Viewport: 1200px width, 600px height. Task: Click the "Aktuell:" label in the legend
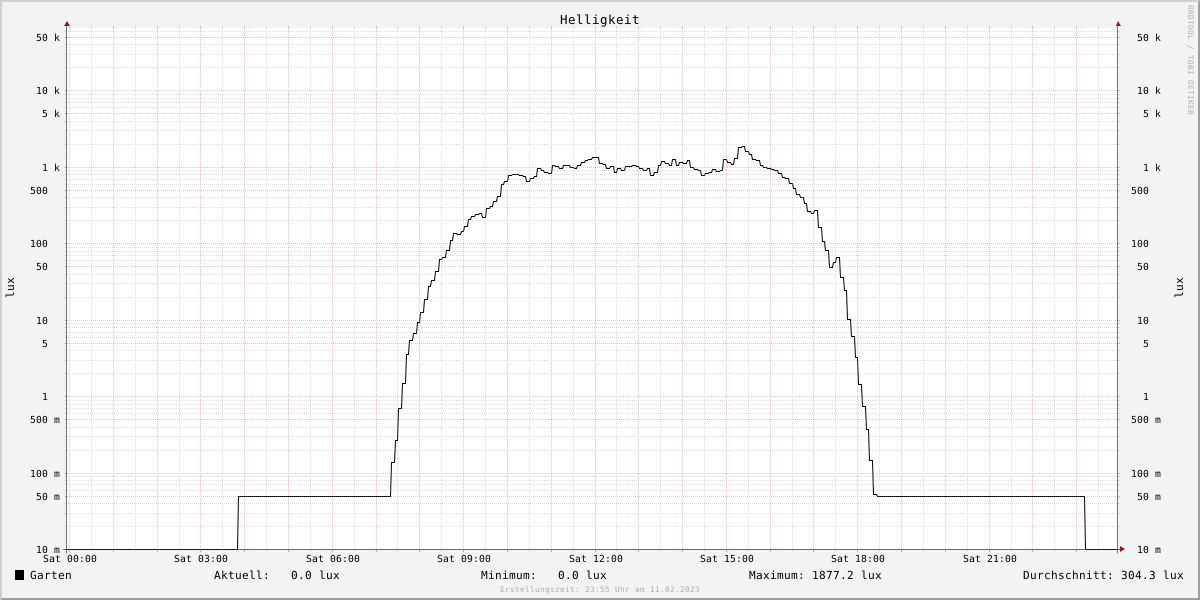[241, 575]
